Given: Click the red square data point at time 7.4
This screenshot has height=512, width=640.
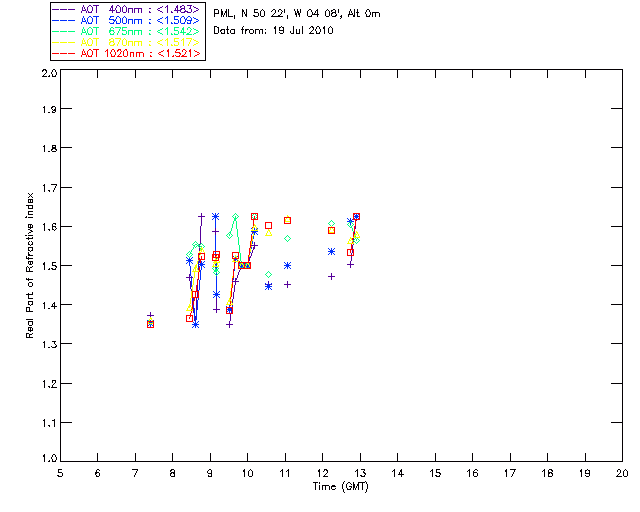Looking at the screenshot, I should (150, 325).
